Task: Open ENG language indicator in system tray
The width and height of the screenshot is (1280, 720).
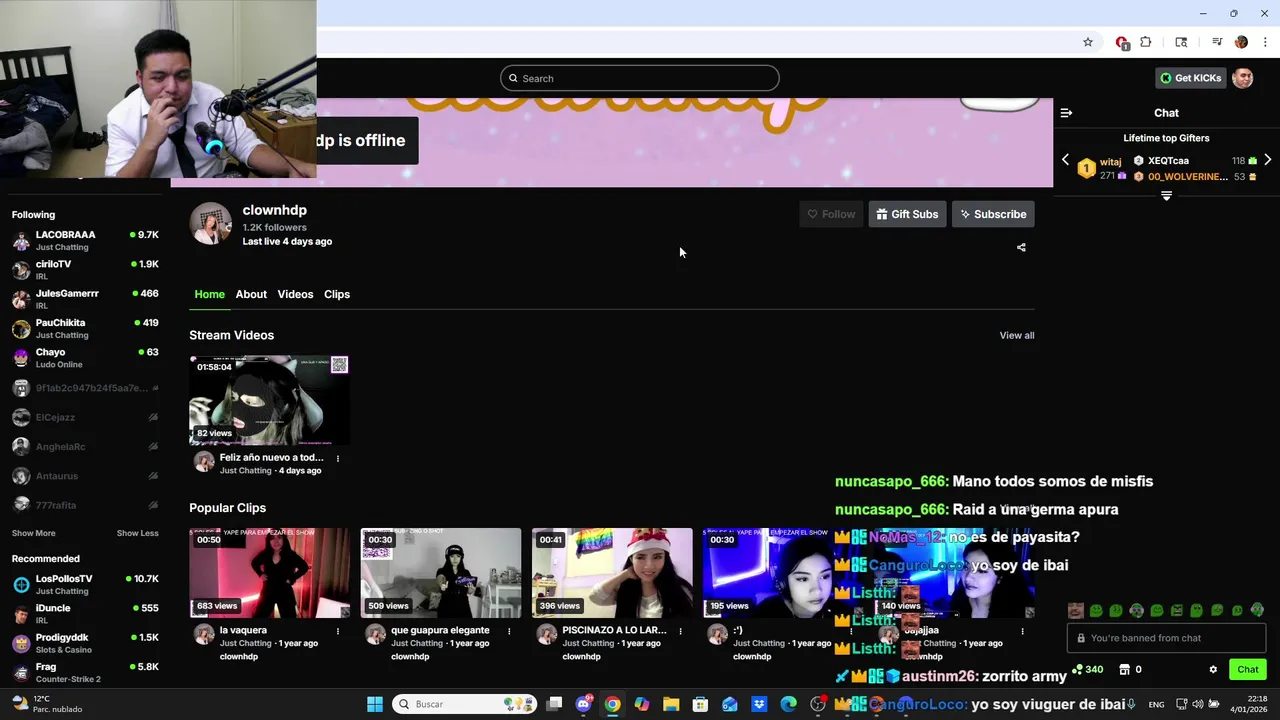Action: point(1156,704)
